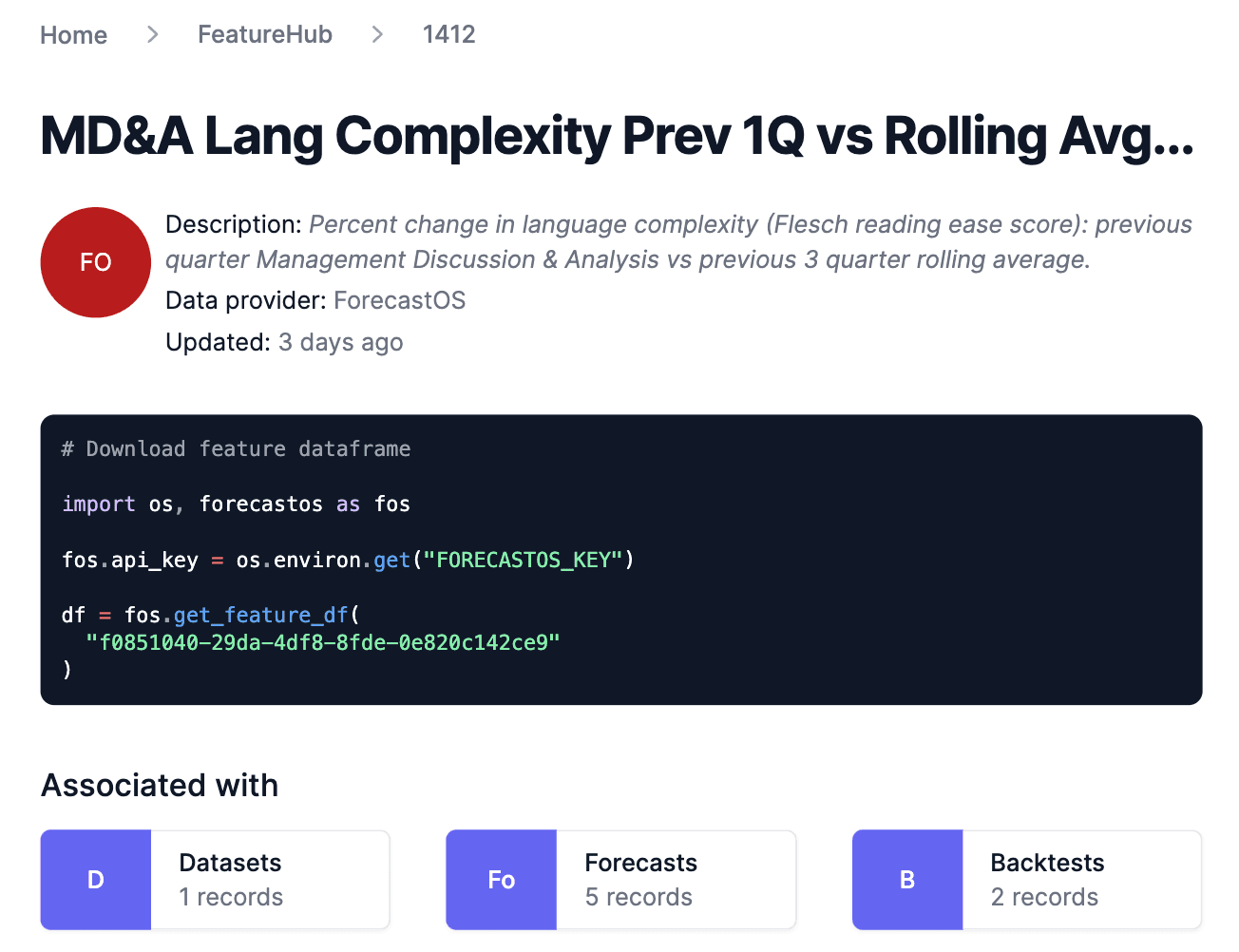Open the Forecasts card
Image resolution: width=1239 pixels, height=952 pixels.
point(621,880)
